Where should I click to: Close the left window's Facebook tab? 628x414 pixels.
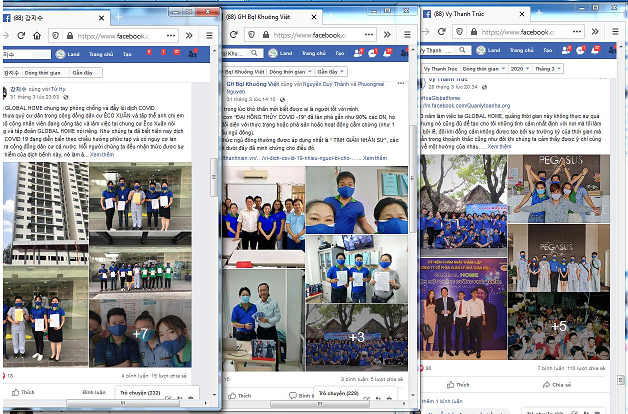(101, 18)
